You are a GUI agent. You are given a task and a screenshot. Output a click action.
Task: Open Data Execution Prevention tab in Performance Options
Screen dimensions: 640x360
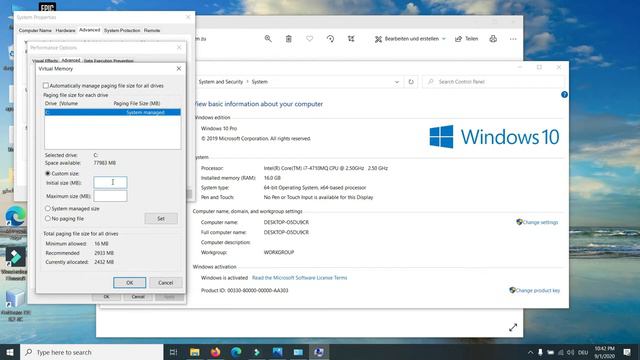(x=109, y=61)
